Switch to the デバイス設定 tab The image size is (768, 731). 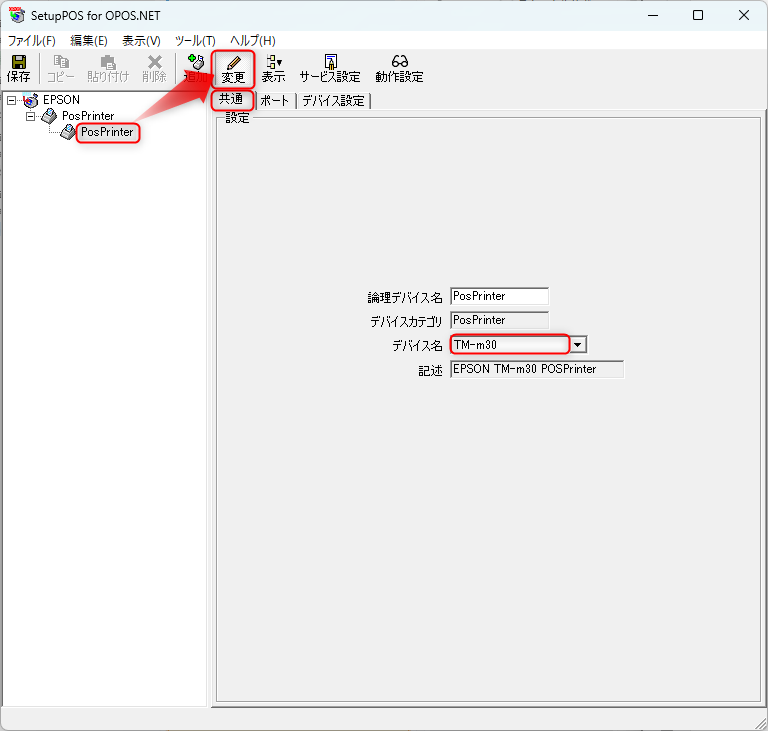coord(334,101)
